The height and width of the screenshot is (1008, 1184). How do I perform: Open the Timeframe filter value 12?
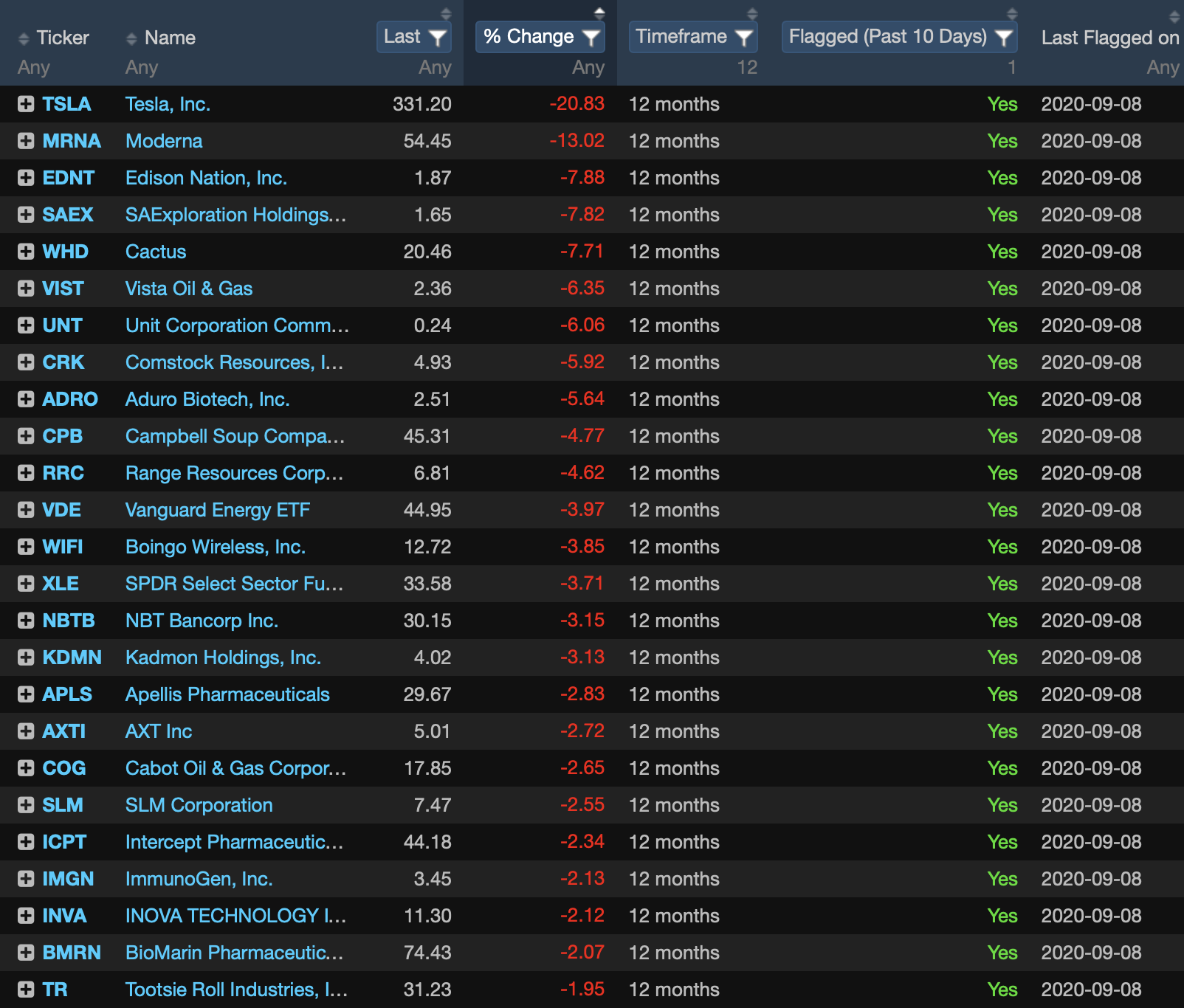tap(747, 67)
